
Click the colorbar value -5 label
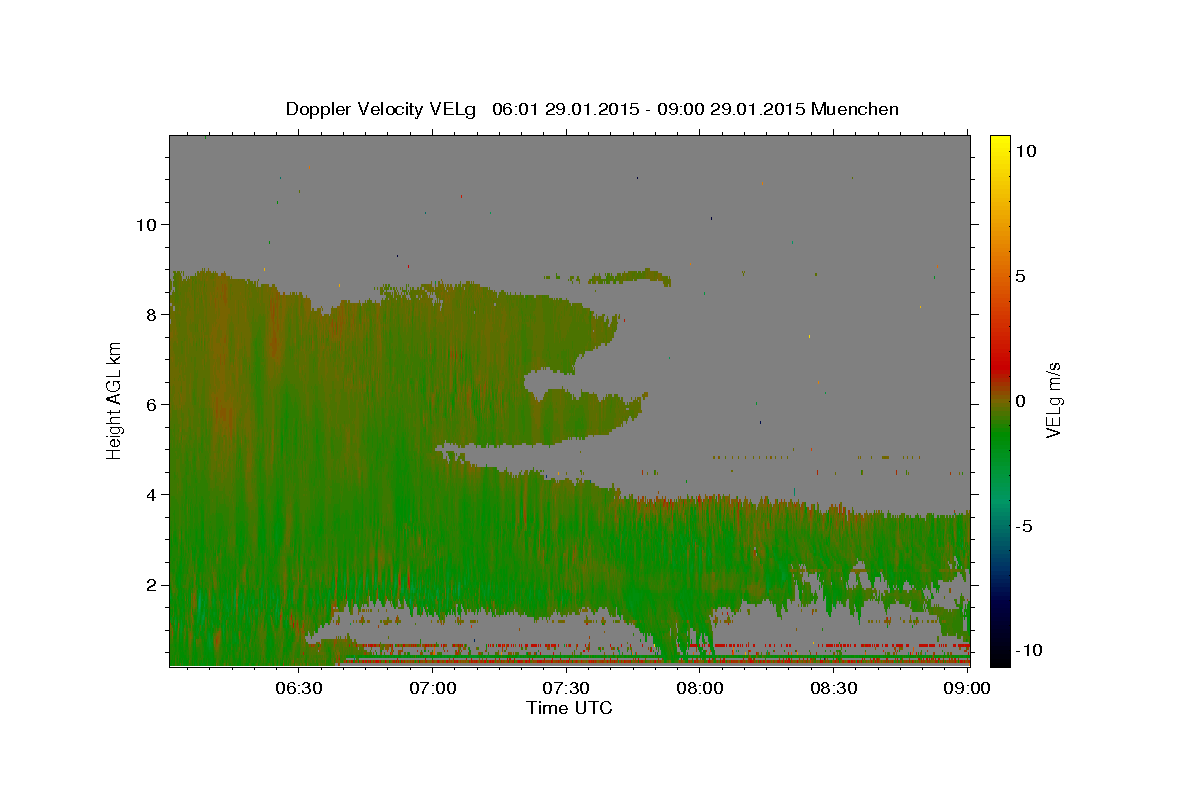tap(1025, 526)
